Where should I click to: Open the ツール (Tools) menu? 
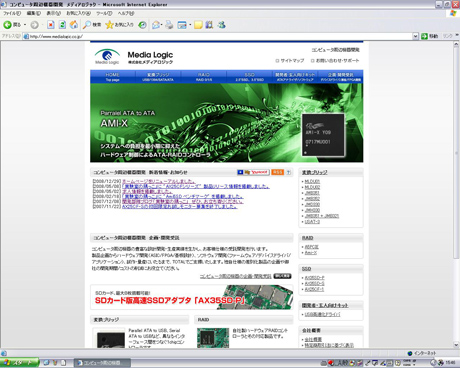104,13
